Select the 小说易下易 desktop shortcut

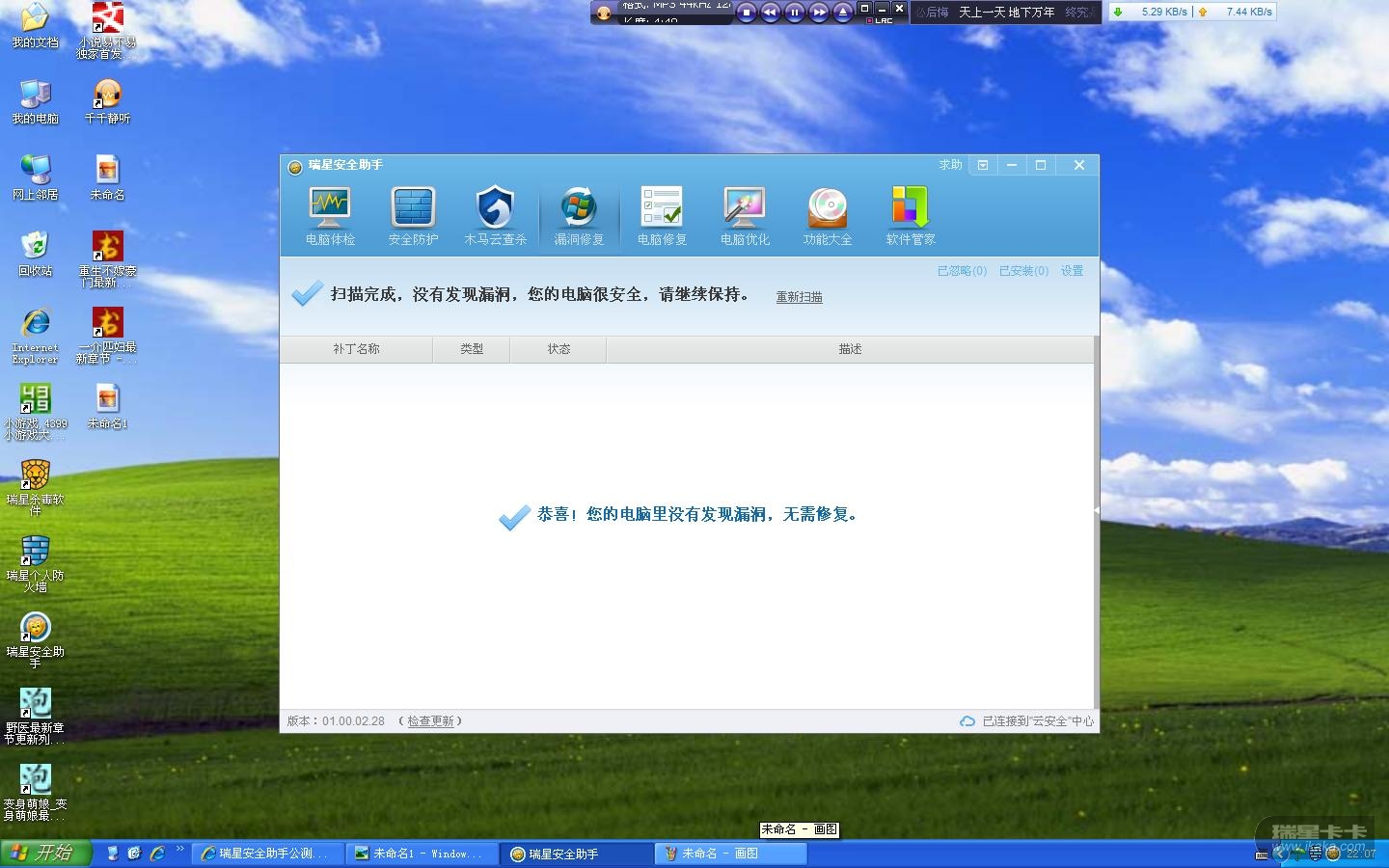[107, 31]
